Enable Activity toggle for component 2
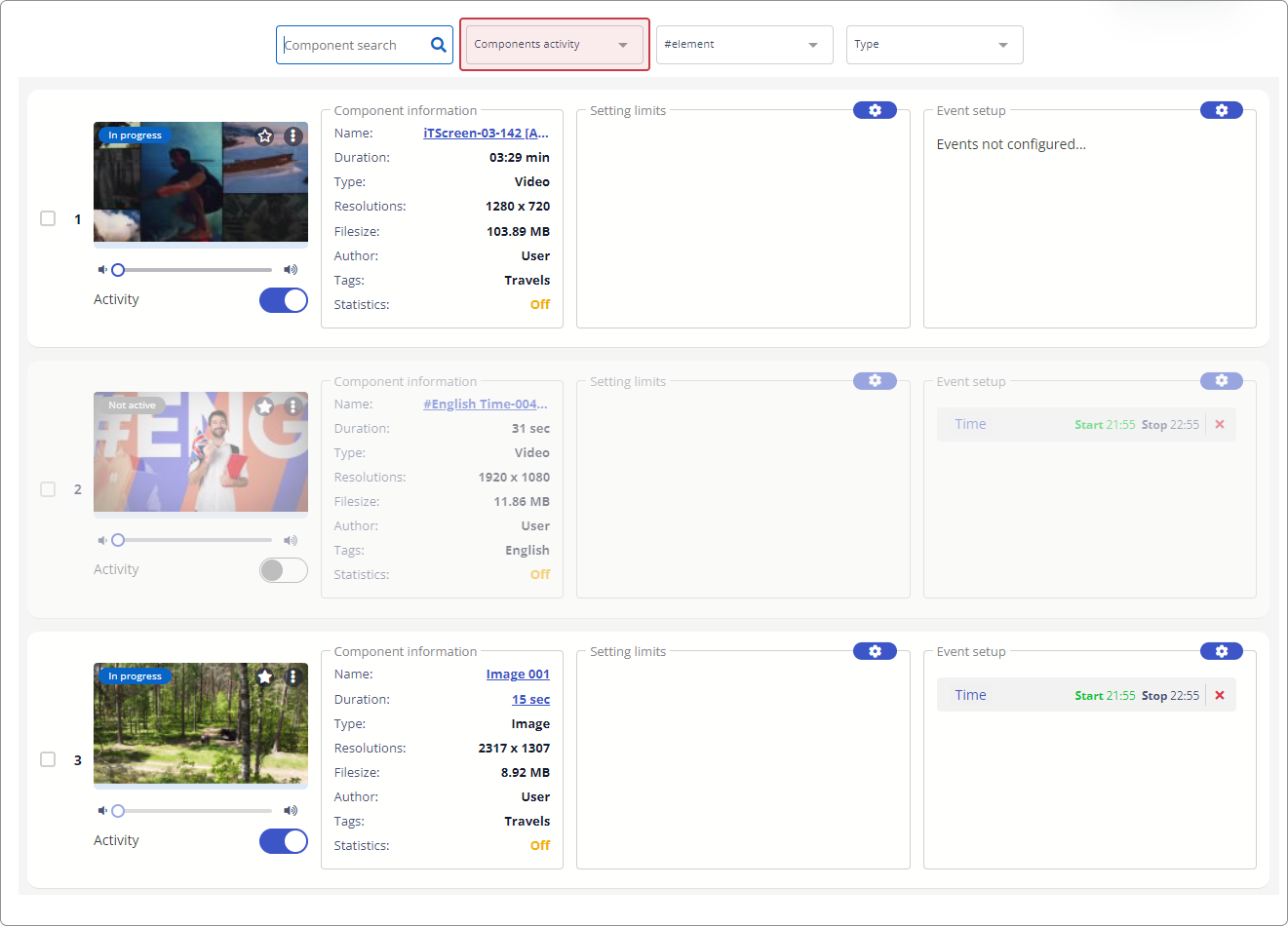Image resolution: width=1288 pixels, height=926 pixels. click(284, 570)
